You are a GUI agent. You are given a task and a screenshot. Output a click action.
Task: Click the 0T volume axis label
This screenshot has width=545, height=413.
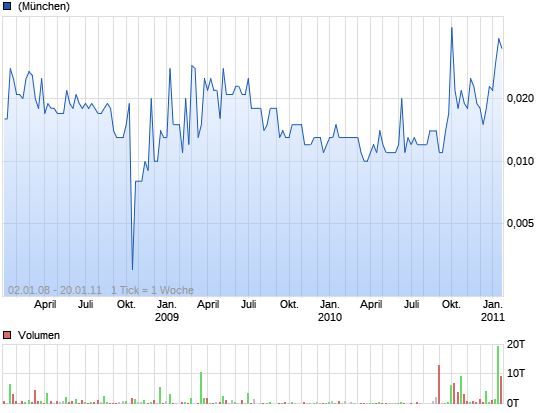point(513,403)
